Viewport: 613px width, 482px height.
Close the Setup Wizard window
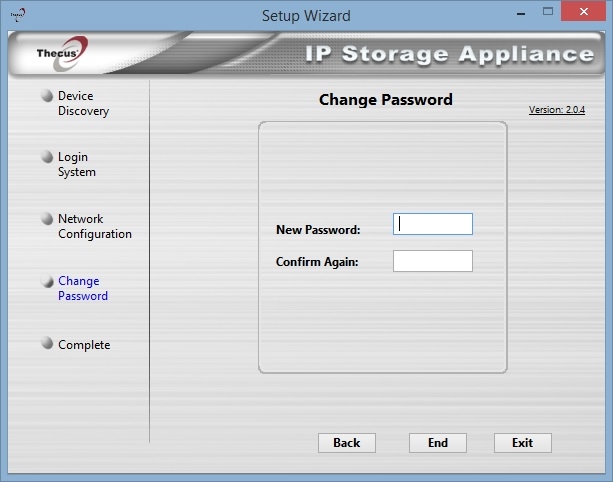coord(583,12)
